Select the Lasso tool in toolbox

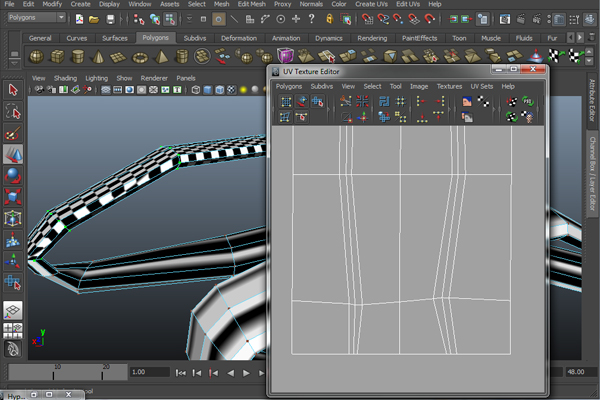(13, 112)
